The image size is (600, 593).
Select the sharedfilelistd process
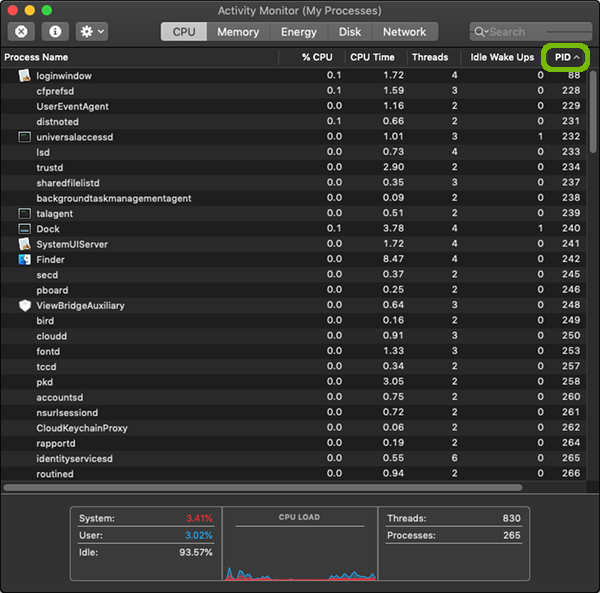[x=293, y=183]
